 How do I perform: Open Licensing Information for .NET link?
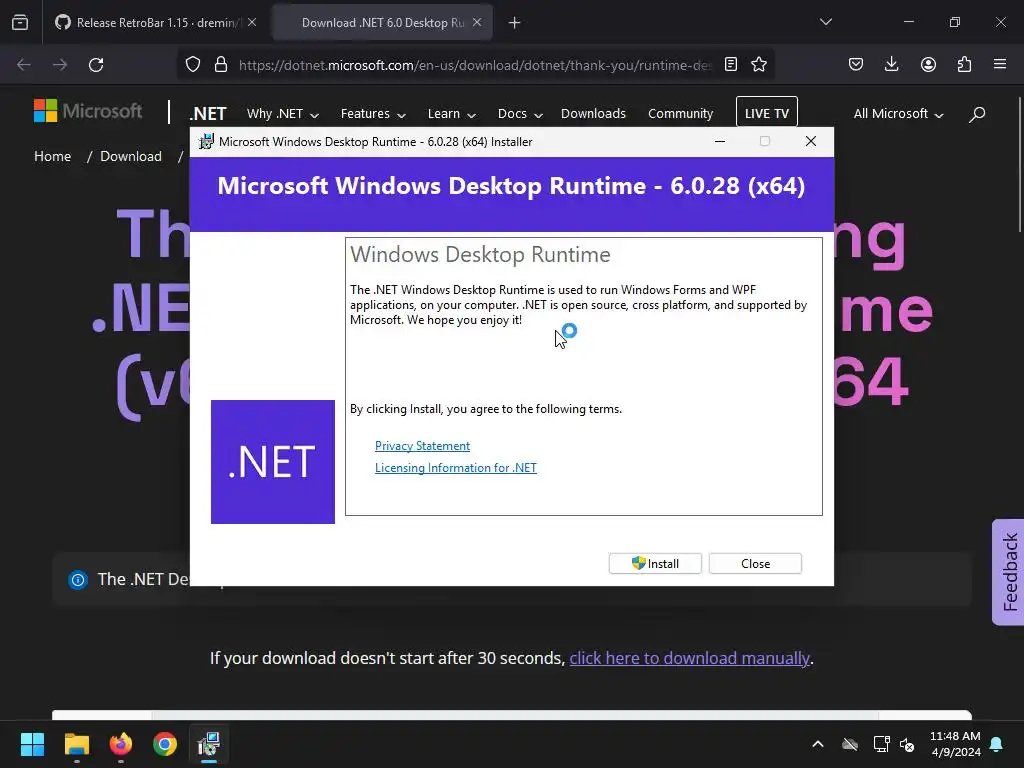pos(456,468)
